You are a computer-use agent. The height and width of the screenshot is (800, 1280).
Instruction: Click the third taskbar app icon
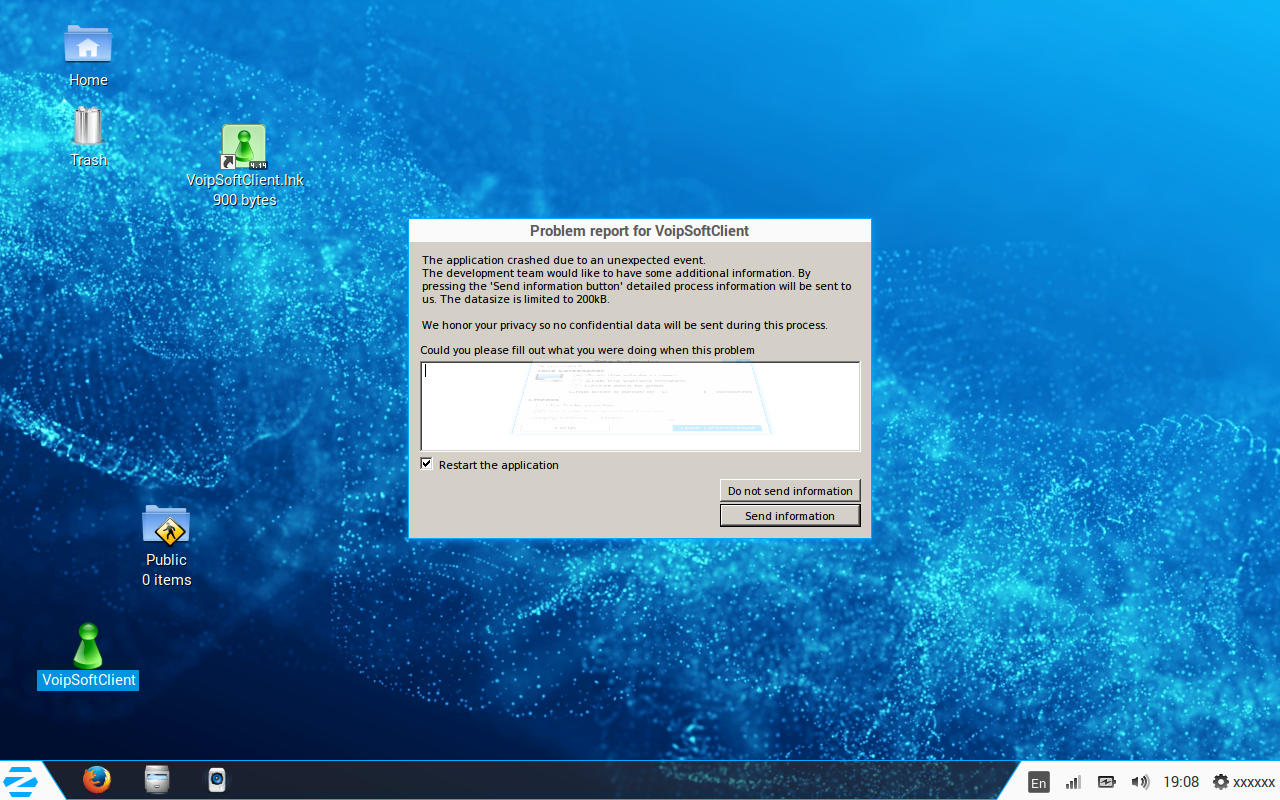[217, 780]
